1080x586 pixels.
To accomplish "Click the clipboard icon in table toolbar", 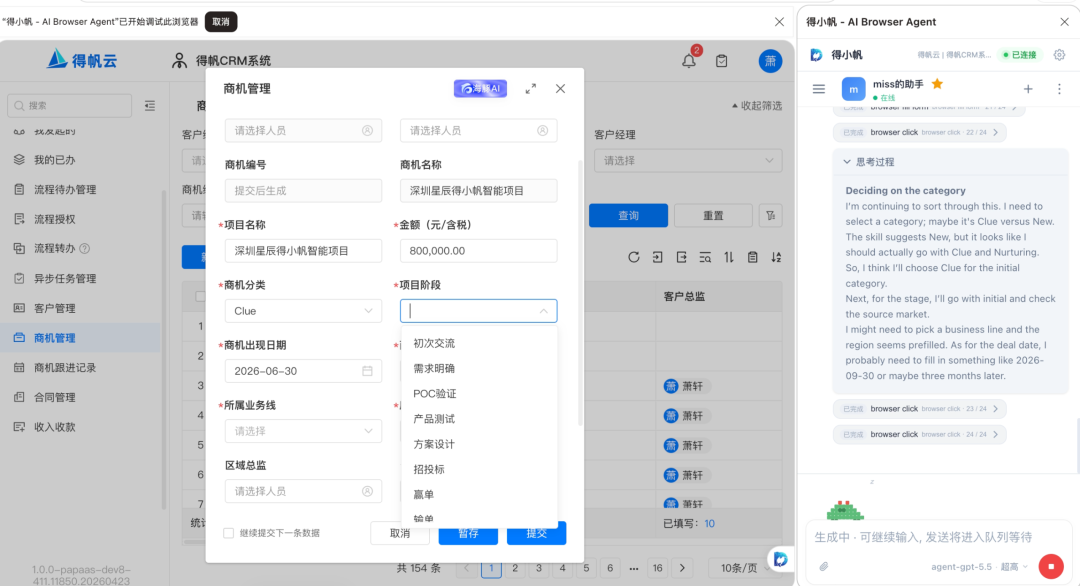I will 752,257.
